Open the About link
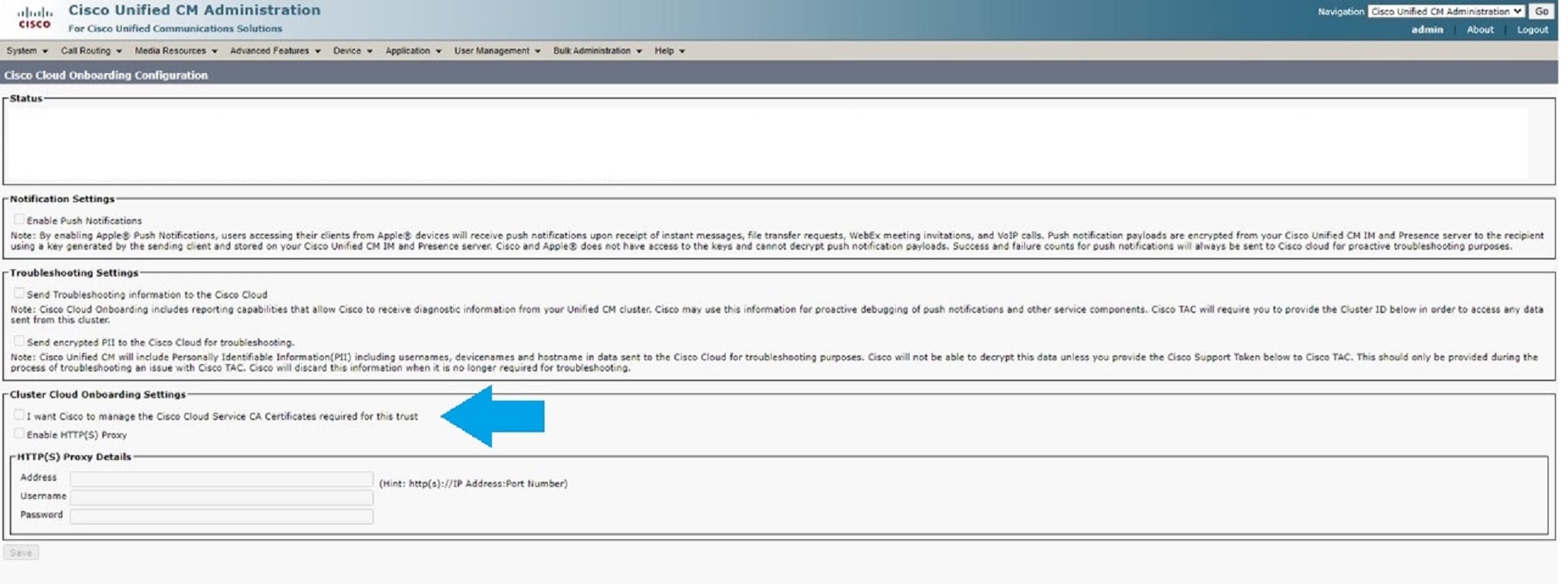Viewport: 1568px width, 584px height. tap(1480, 29)
